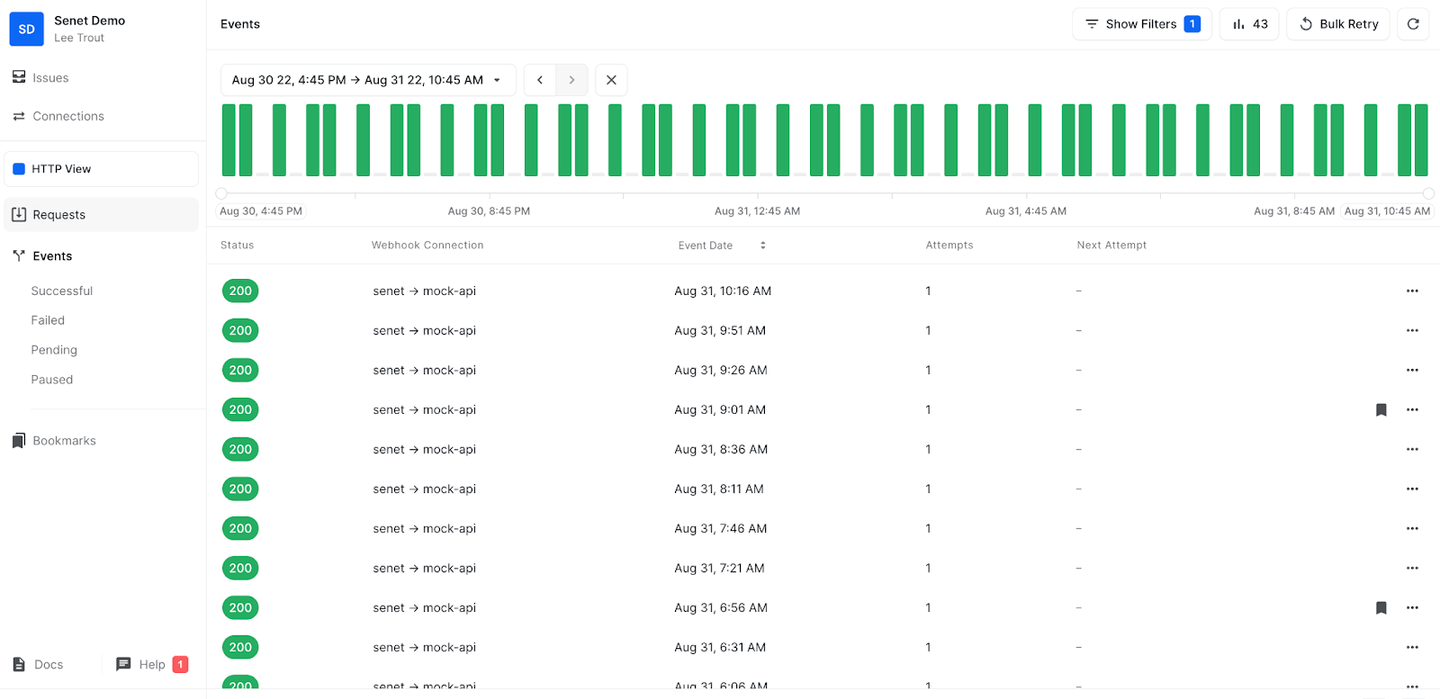Filter events by Successful status
This screenshot has width=1440, height=699.
(x=61, y=290)
